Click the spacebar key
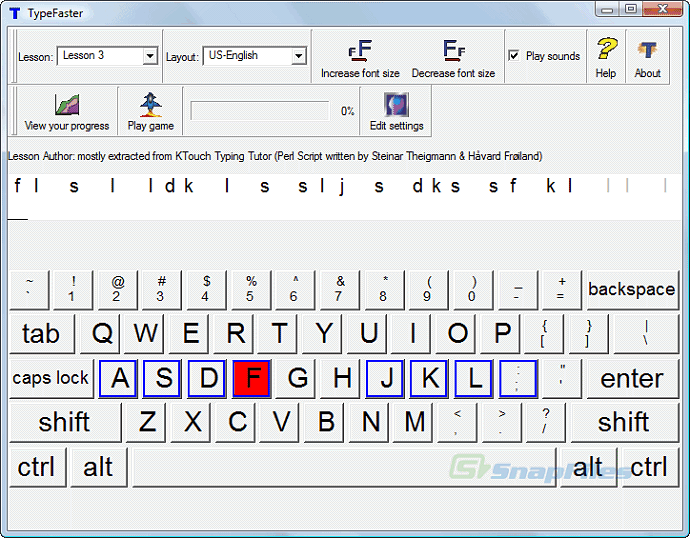The width and height of the screenshot is (690, 538). tap(344, 467)
